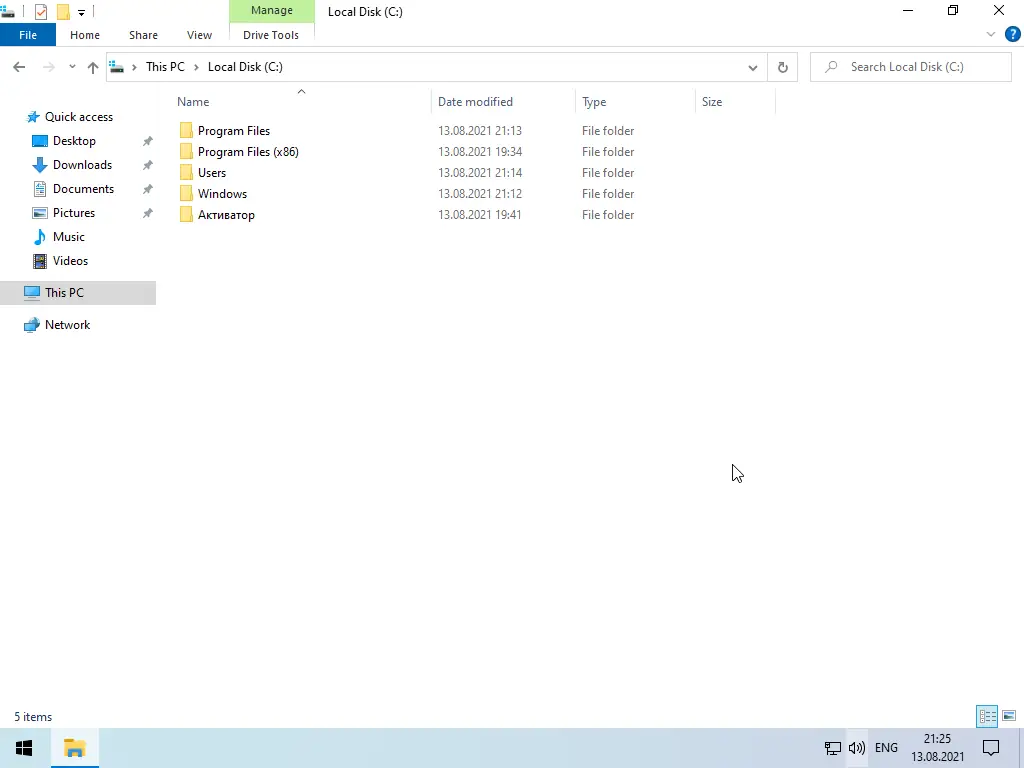Open Help with the question mark icon

(1012, 35)
